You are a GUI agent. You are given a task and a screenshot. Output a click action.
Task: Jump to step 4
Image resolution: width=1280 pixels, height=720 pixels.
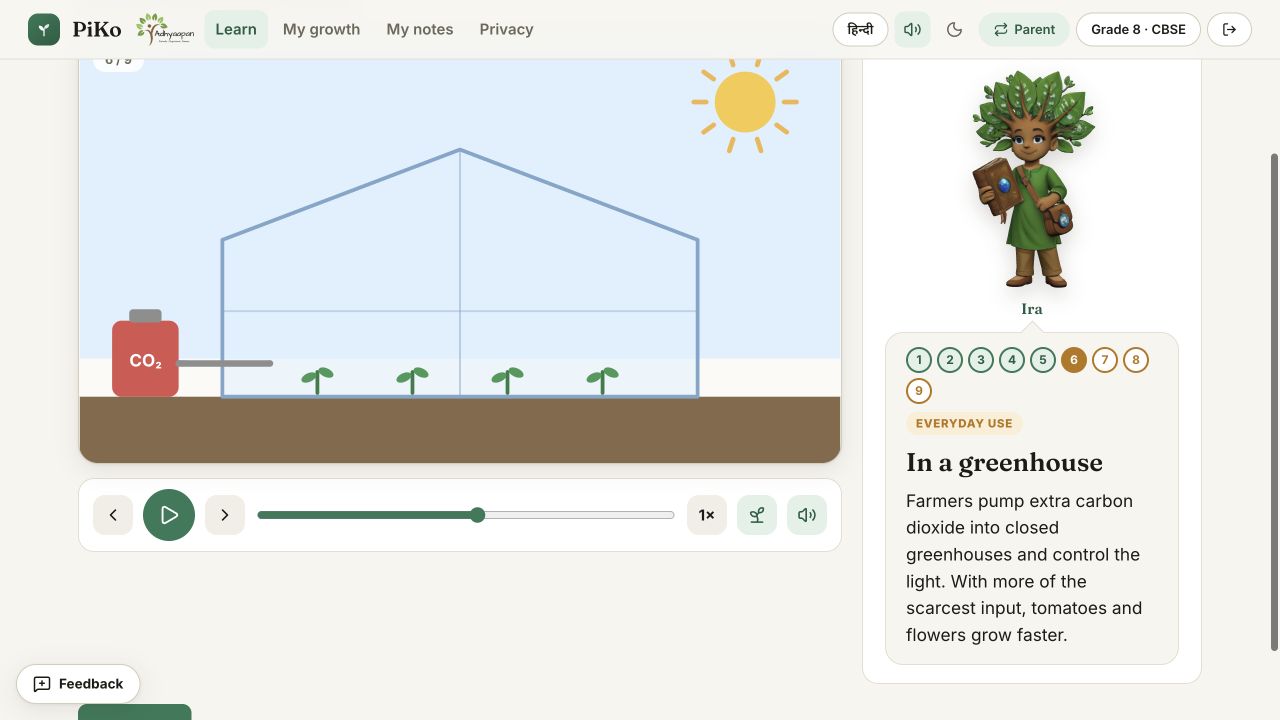(x=1012, y=360)
